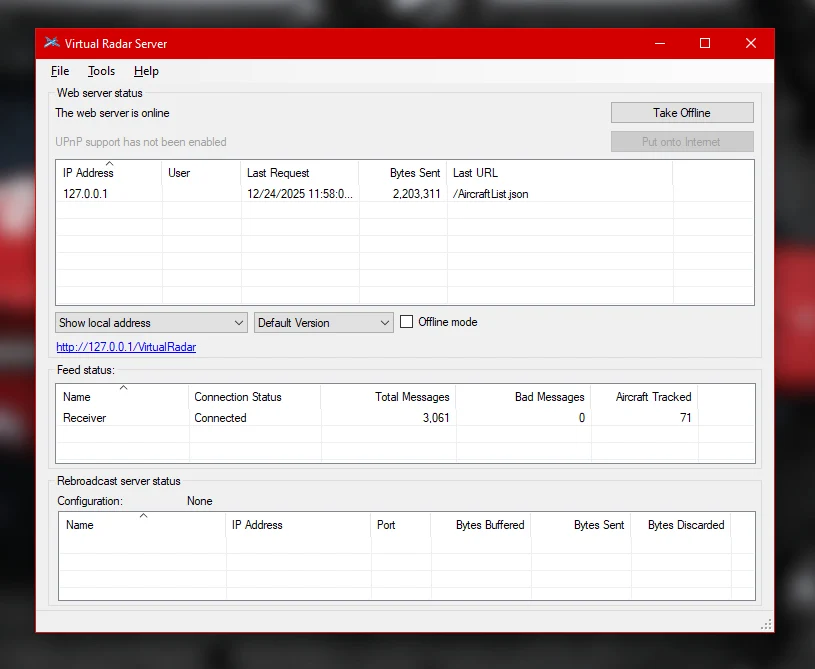Screen dimensions: 815x669
Task: Open the File menu
Action: tap(60, 71)
